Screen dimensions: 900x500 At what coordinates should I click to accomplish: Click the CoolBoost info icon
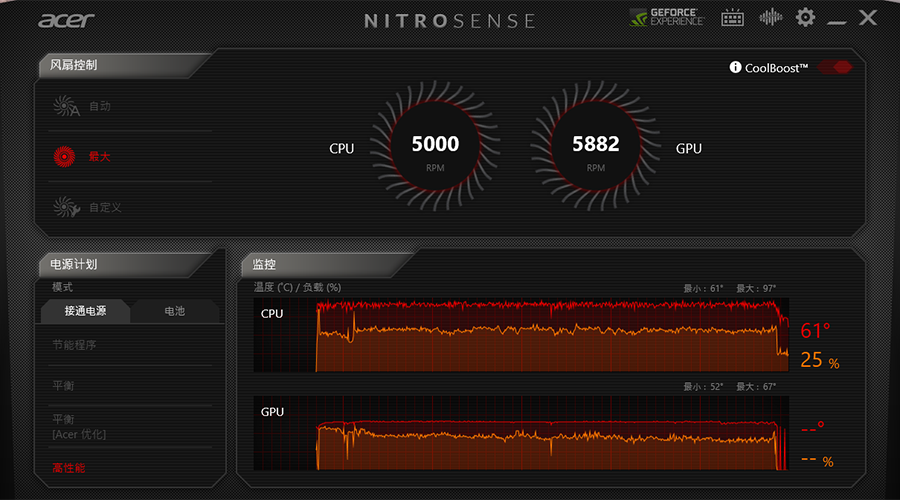[x=735, y=67]
